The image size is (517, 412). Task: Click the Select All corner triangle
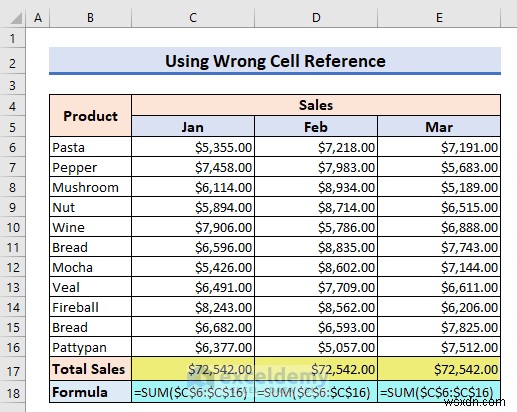[x=16, y=18]
